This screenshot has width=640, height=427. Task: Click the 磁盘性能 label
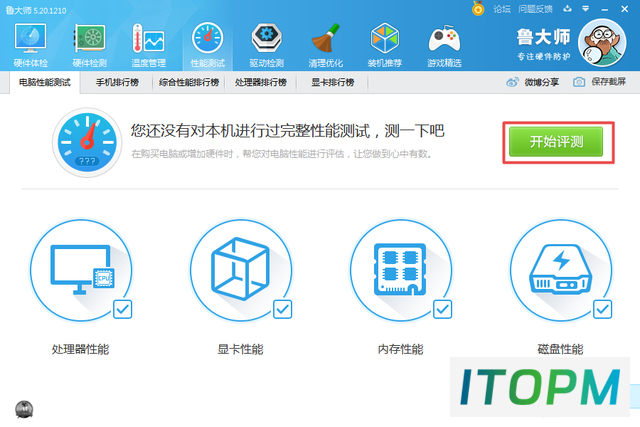click(560, 349)
